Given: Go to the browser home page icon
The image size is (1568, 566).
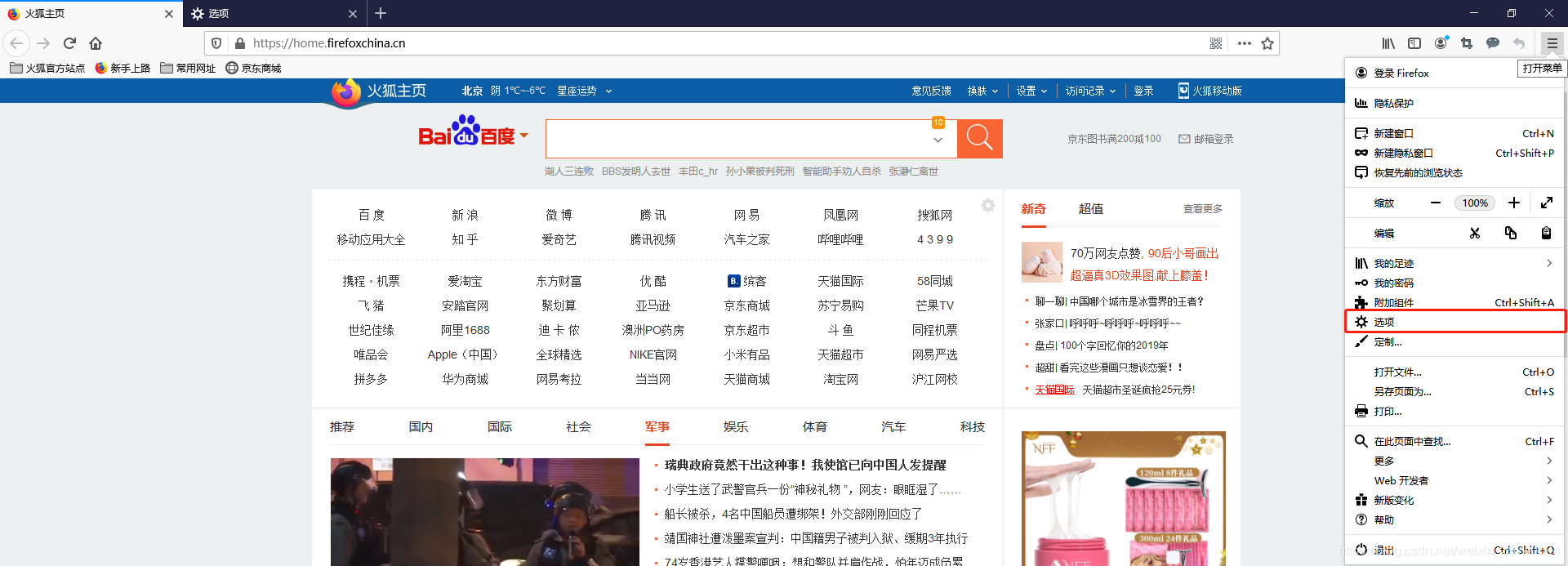Looking at the screenshot, I should pyautogui.click(x=96, y=43).
